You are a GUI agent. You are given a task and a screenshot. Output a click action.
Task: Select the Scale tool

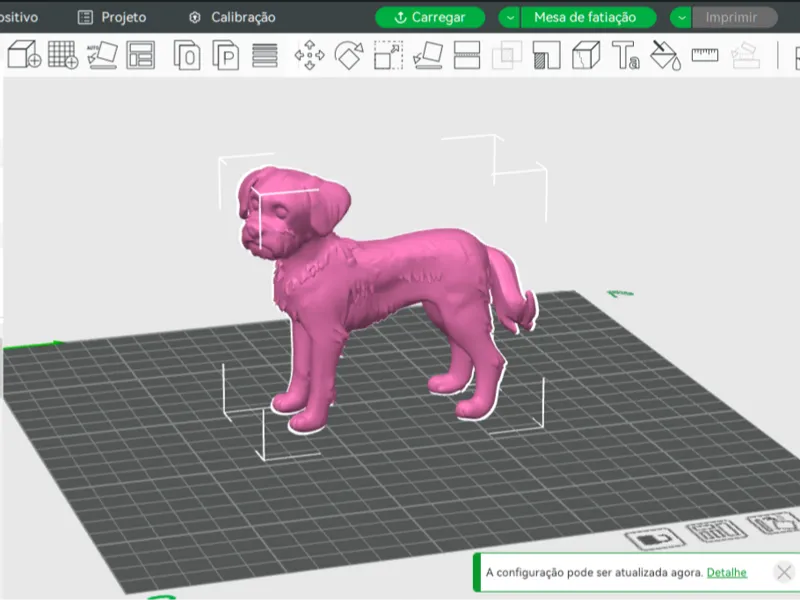point(388,55)
